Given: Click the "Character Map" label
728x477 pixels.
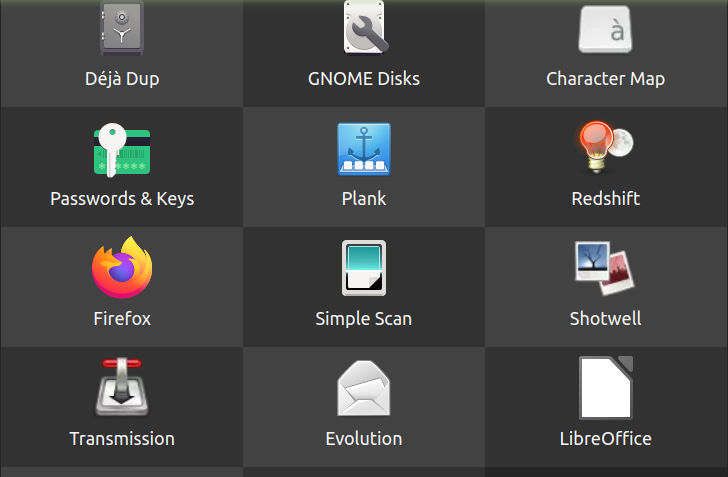Looking at the screenshot, I should pyautogui.click(x=605, y=79).
